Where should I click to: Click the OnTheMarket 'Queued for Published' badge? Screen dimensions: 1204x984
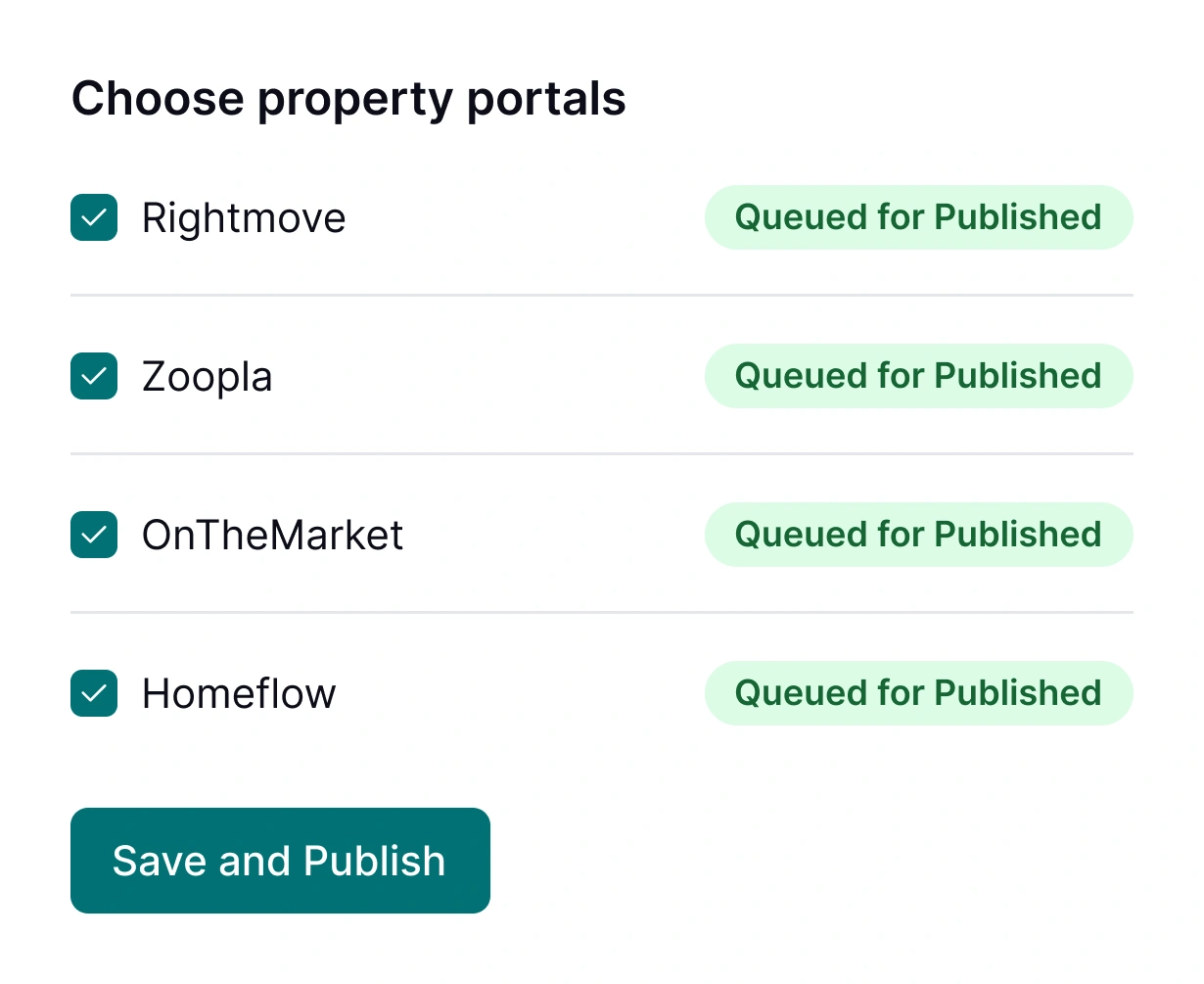coord(918,535)
